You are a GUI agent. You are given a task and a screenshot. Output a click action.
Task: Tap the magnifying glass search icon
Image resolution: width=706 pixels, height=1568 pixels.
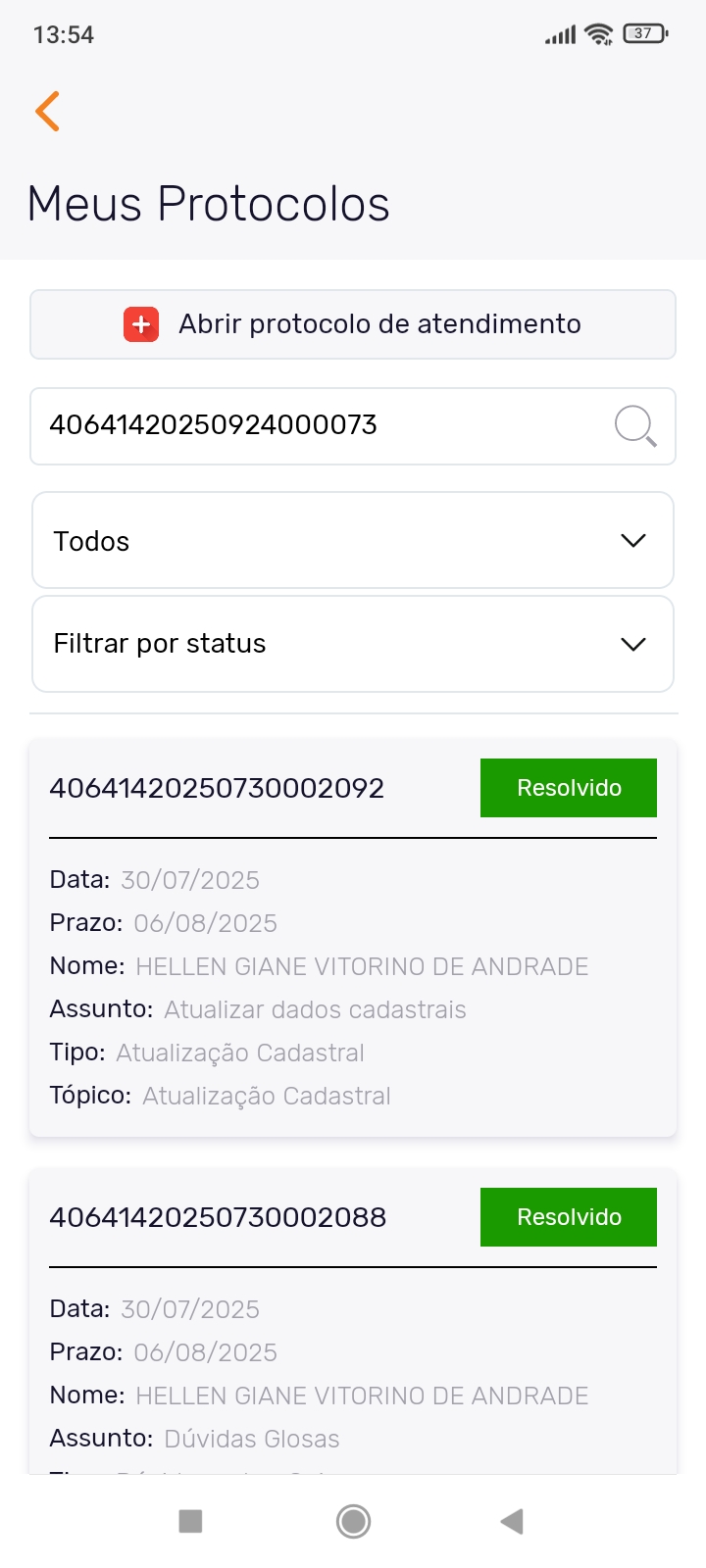[x=634, y=426]
